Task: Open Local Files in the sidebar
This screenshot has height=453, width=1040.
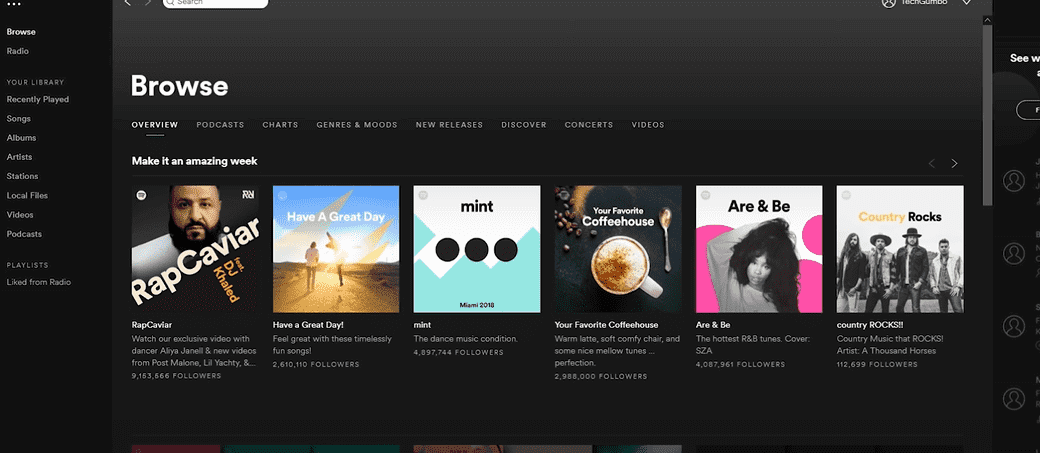Action: click(x=27, y=196)
